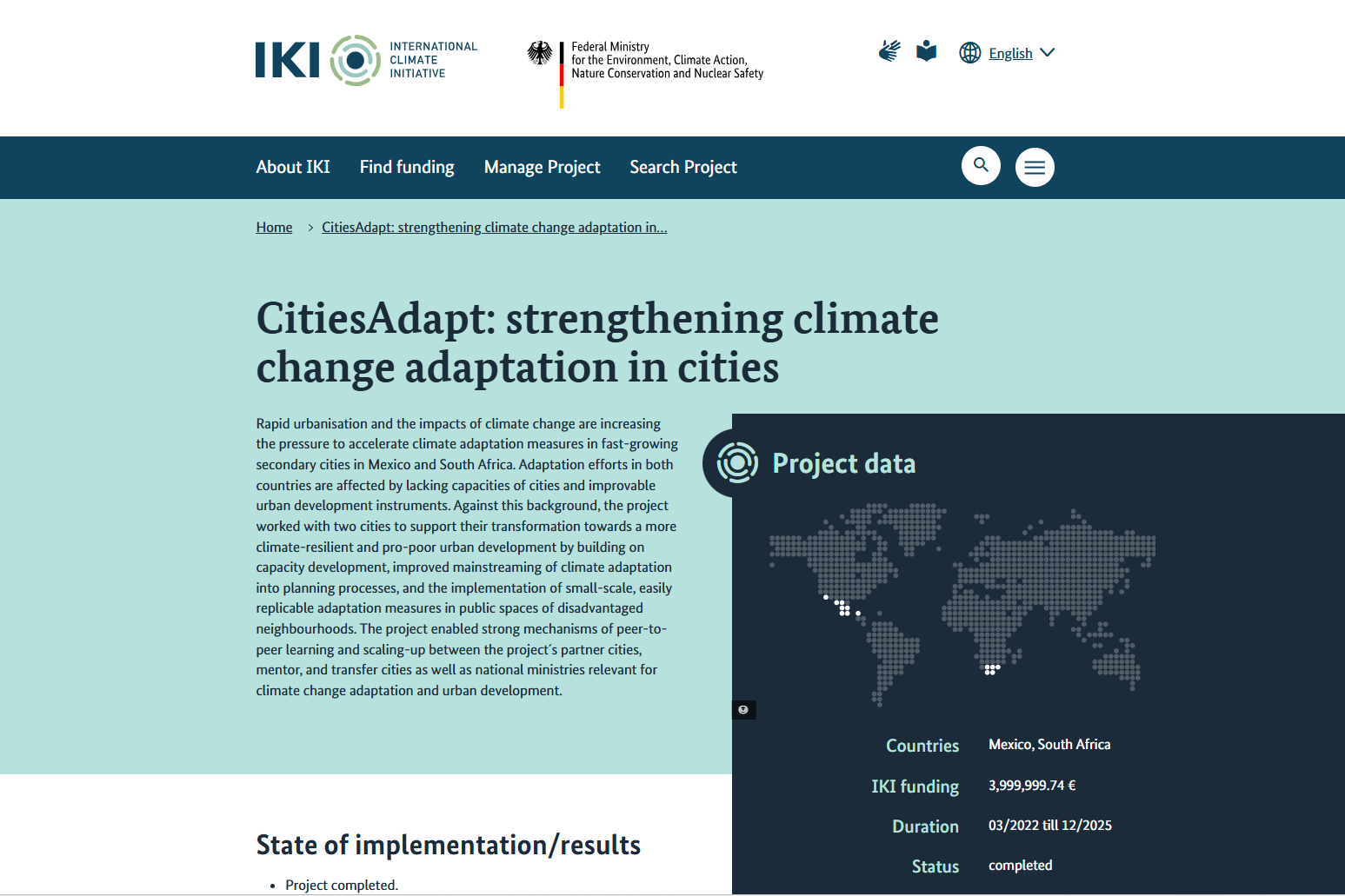Open the About IKI menu
Image resolution: width=1345 pixels, height=896 pixels.
tap(293, 167)
